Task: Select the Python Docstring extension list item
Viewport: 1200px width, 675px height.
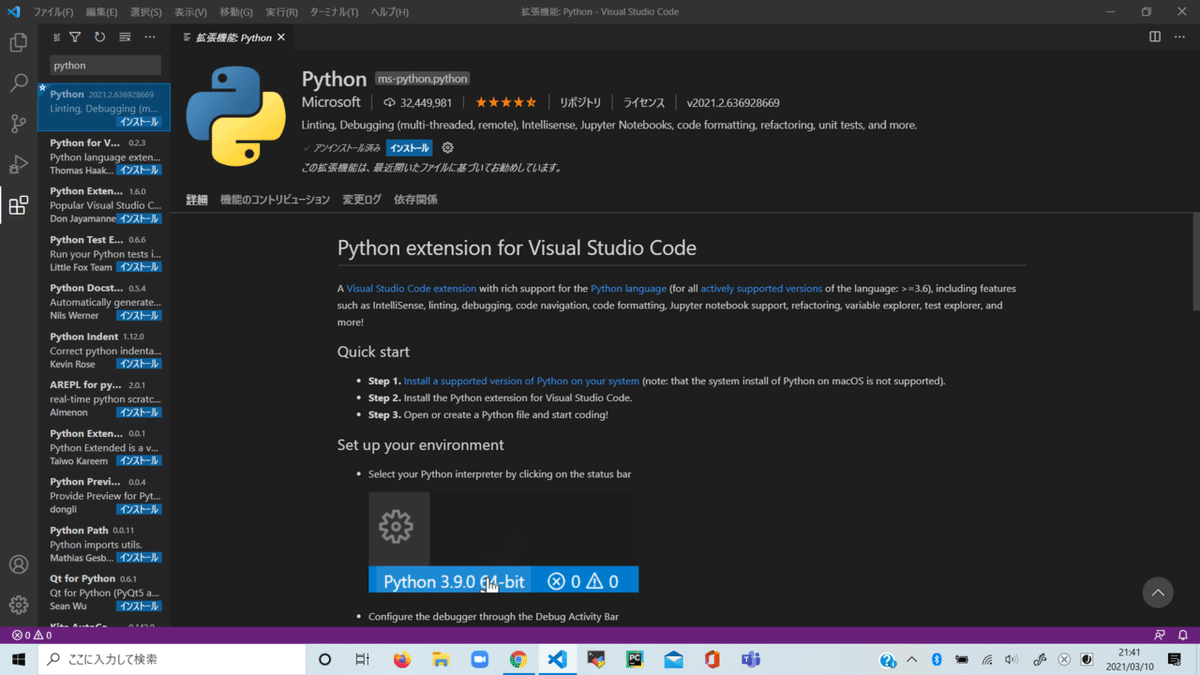Action: [104, 302]
